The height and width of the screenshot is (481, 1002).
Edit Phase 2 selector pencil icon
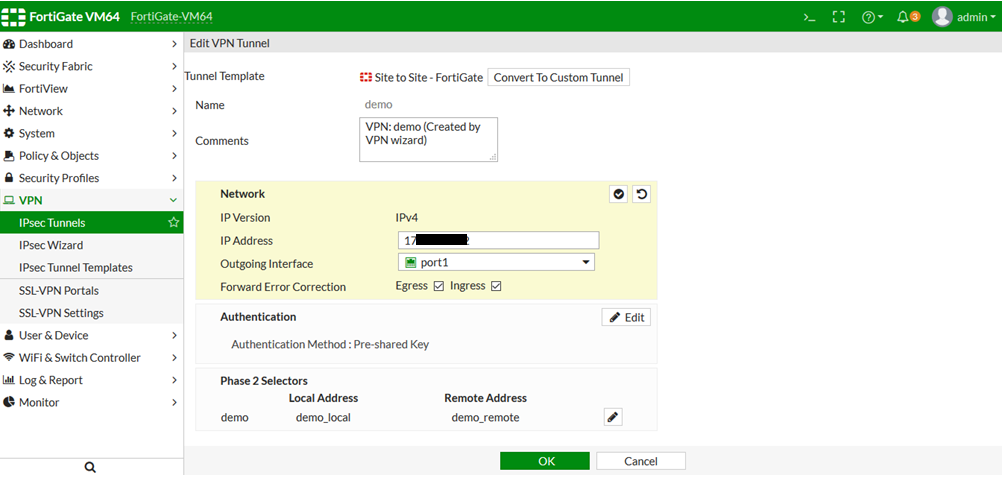613,417
